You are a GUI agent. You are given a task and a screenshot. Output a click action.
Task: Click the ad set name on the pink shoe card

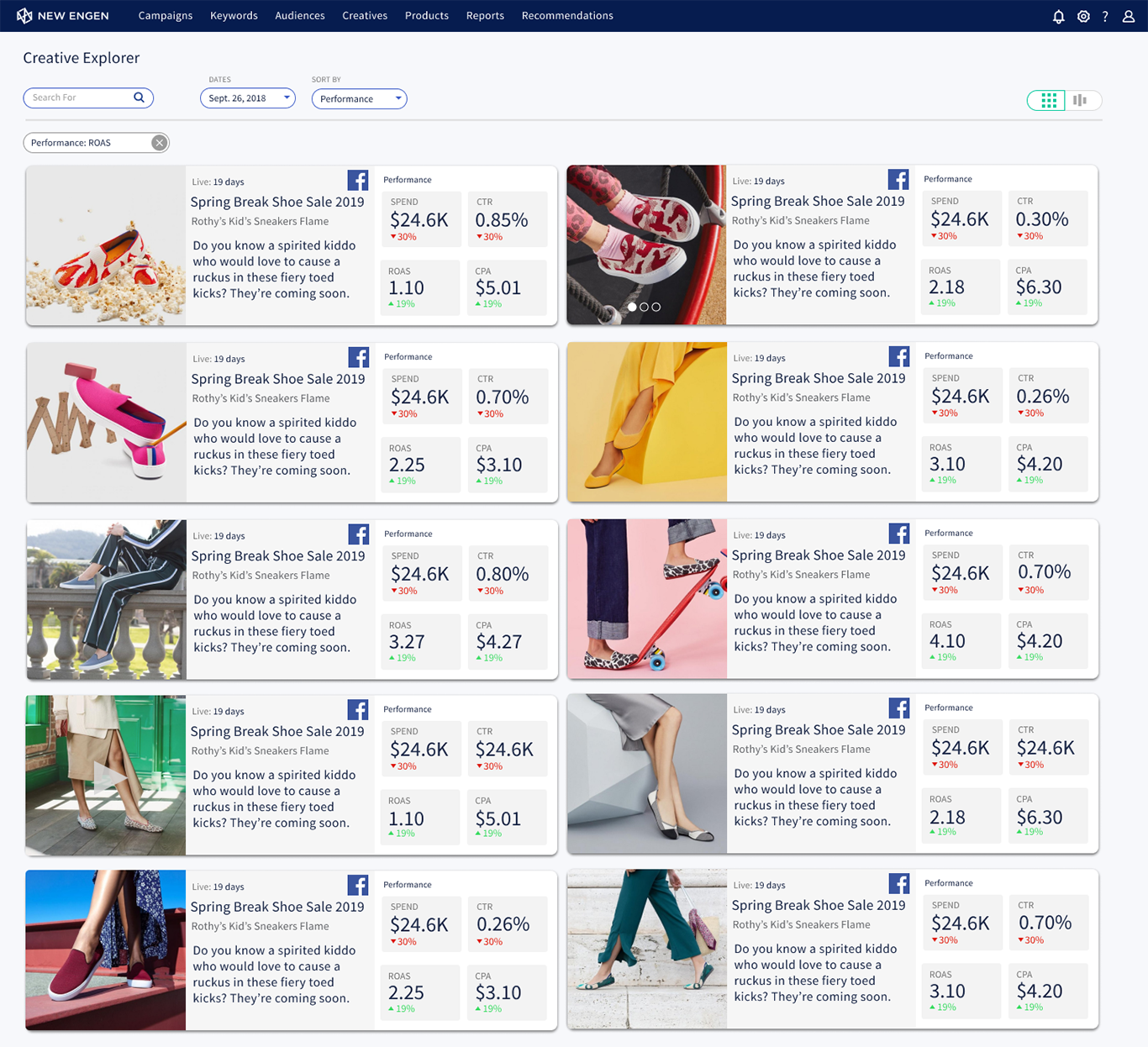pyautogui.click(x=261, y=398)
